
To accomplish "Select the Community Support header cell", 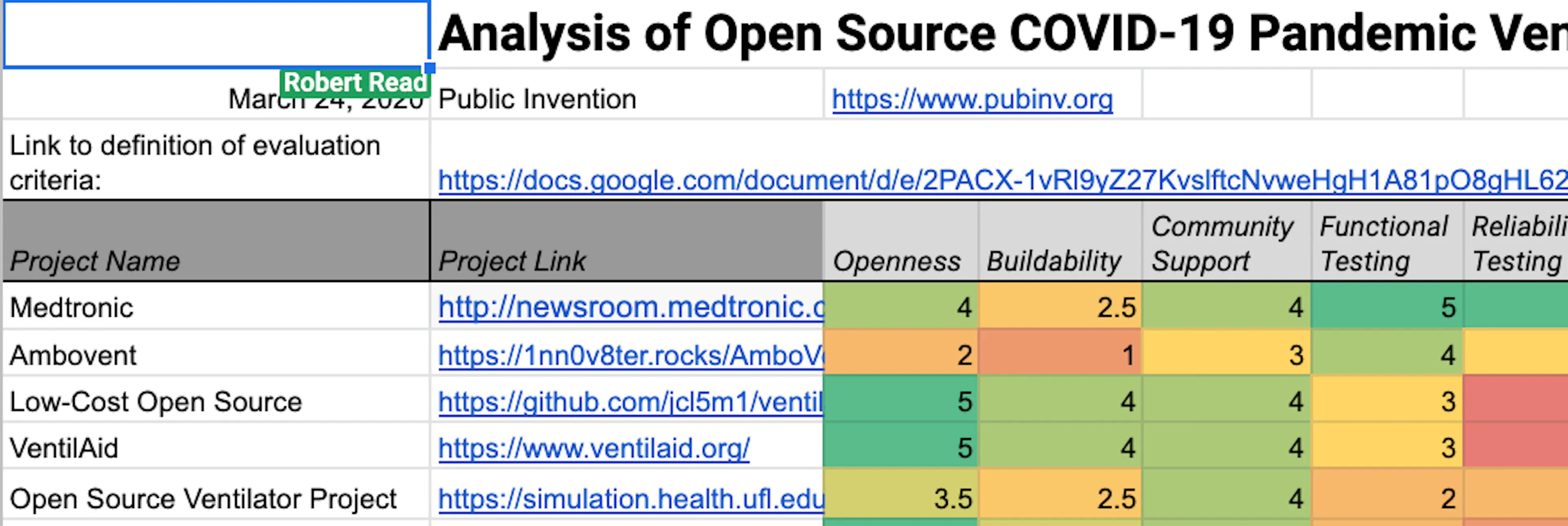I will 1227,241.
